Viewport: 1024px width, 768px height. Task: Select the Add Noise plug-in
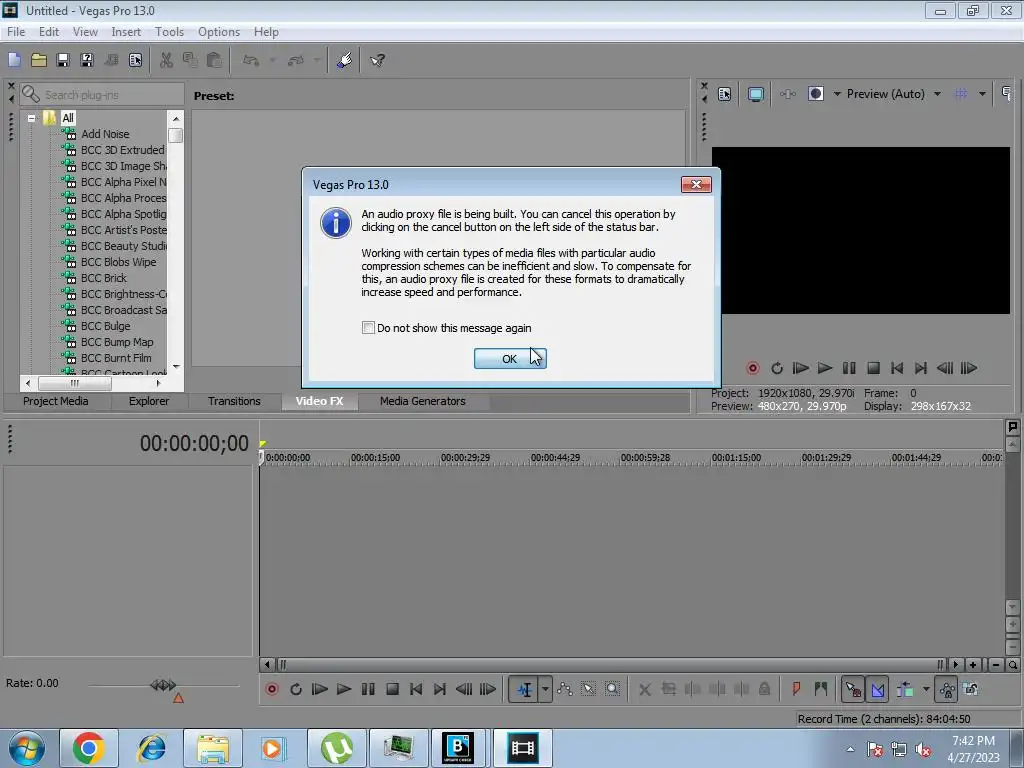tap(105, 134)
